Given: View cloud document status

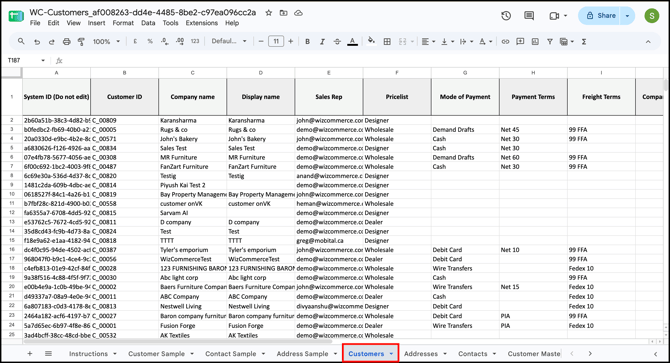Looking at the screenshot, I should point(298,13).
